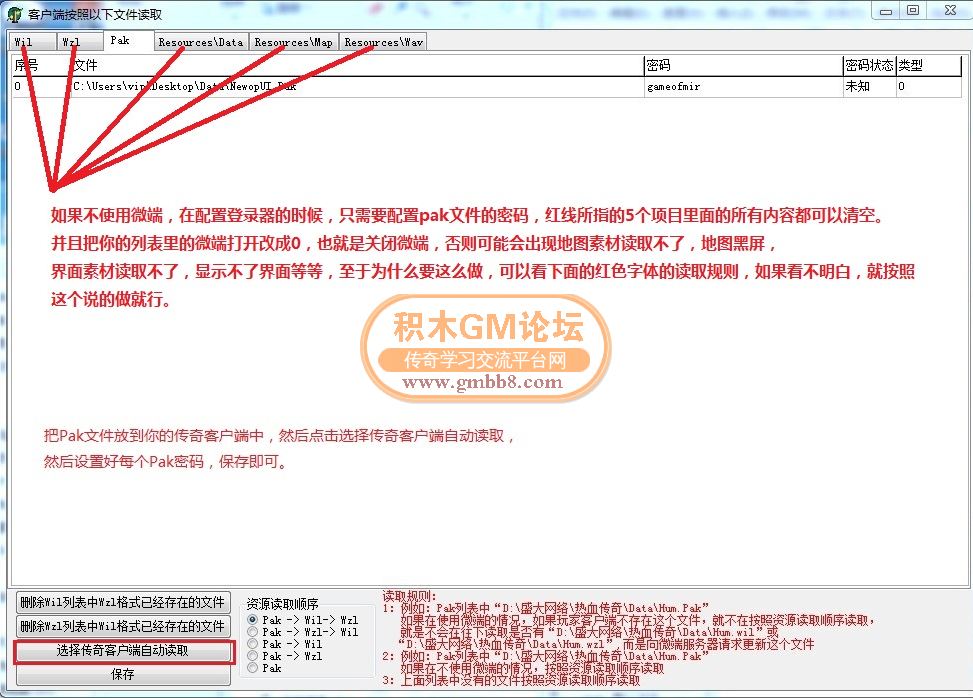
Task: Save settings with the 保存 button
Action: (123, 674)
